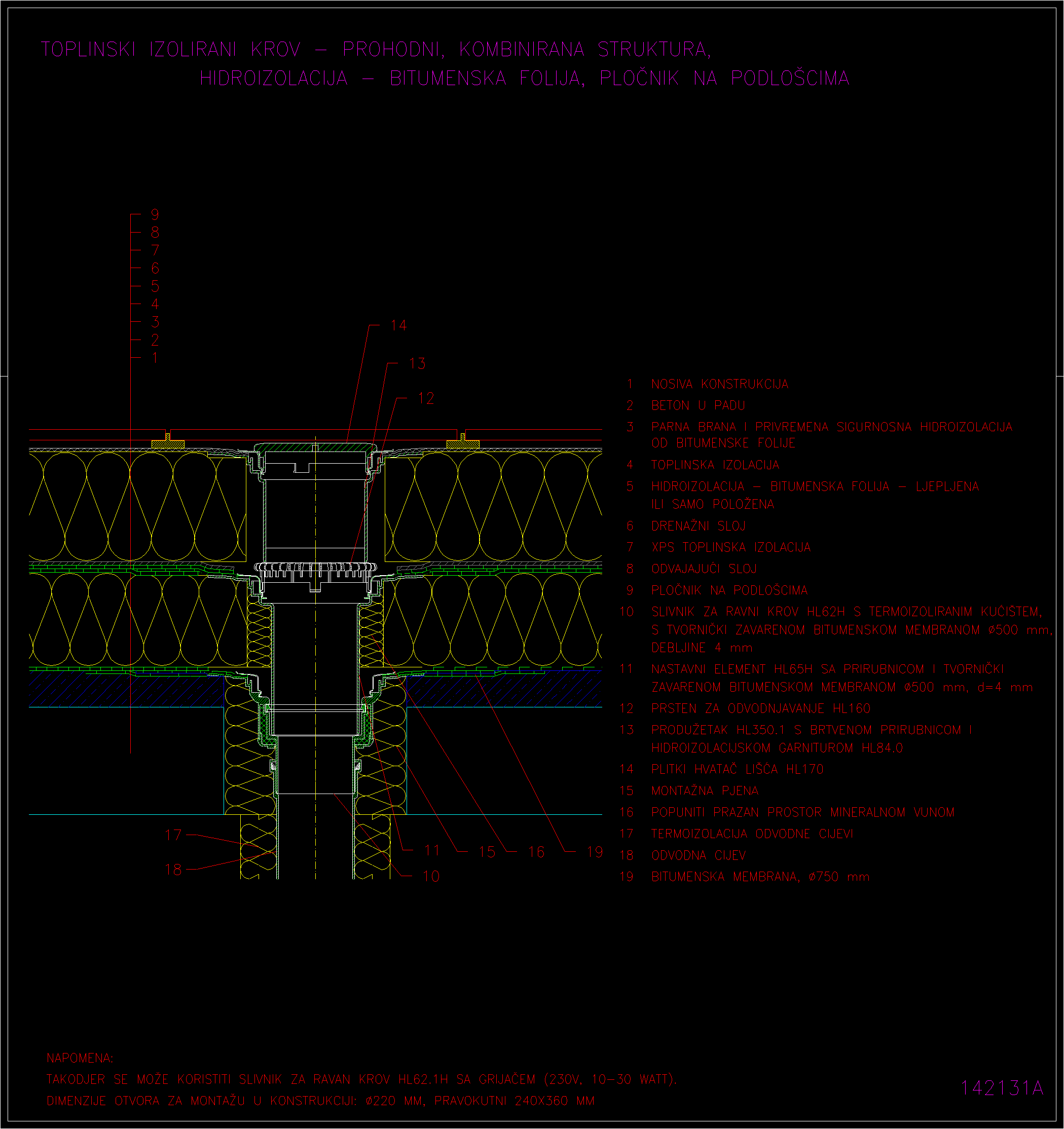Select layer marker '7' on the vertical leader
The height and width of the screenshot is (1129, 1064).
[x=155, y=250]
